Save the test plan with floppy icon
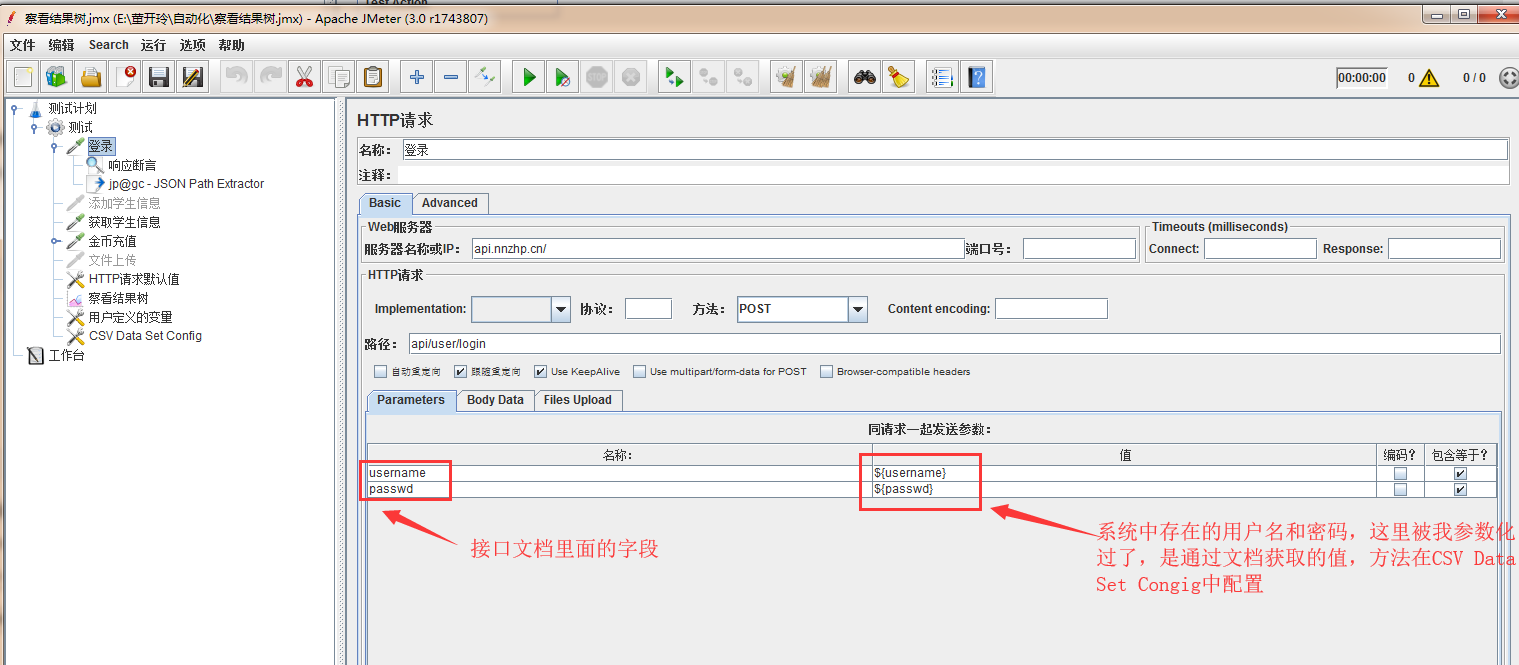 click(x=158, y=77)
